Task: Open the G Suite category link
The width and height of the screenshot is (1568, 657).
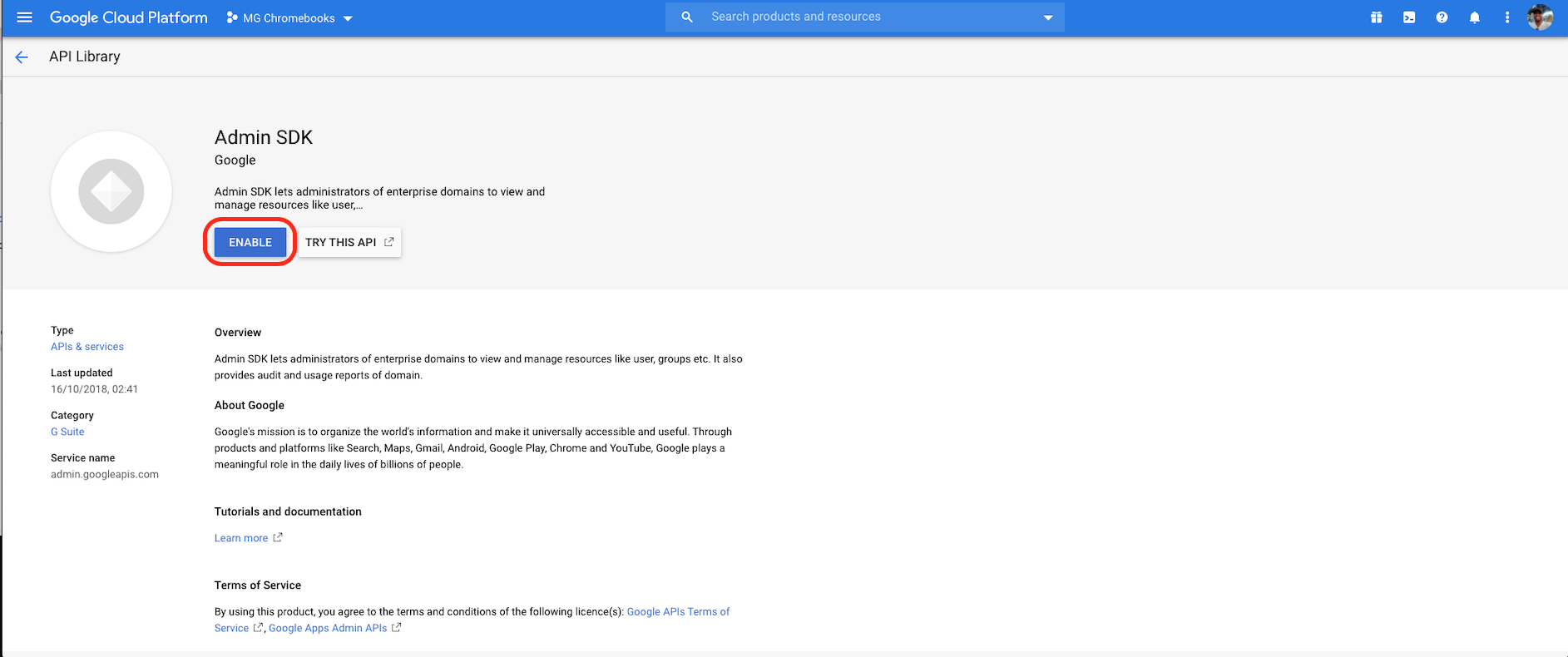Action: 67,432
